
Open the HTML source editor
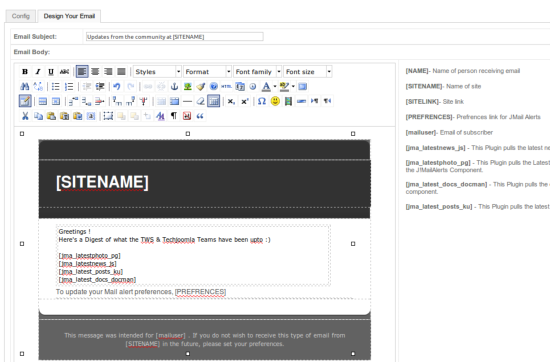pos(227,86)
